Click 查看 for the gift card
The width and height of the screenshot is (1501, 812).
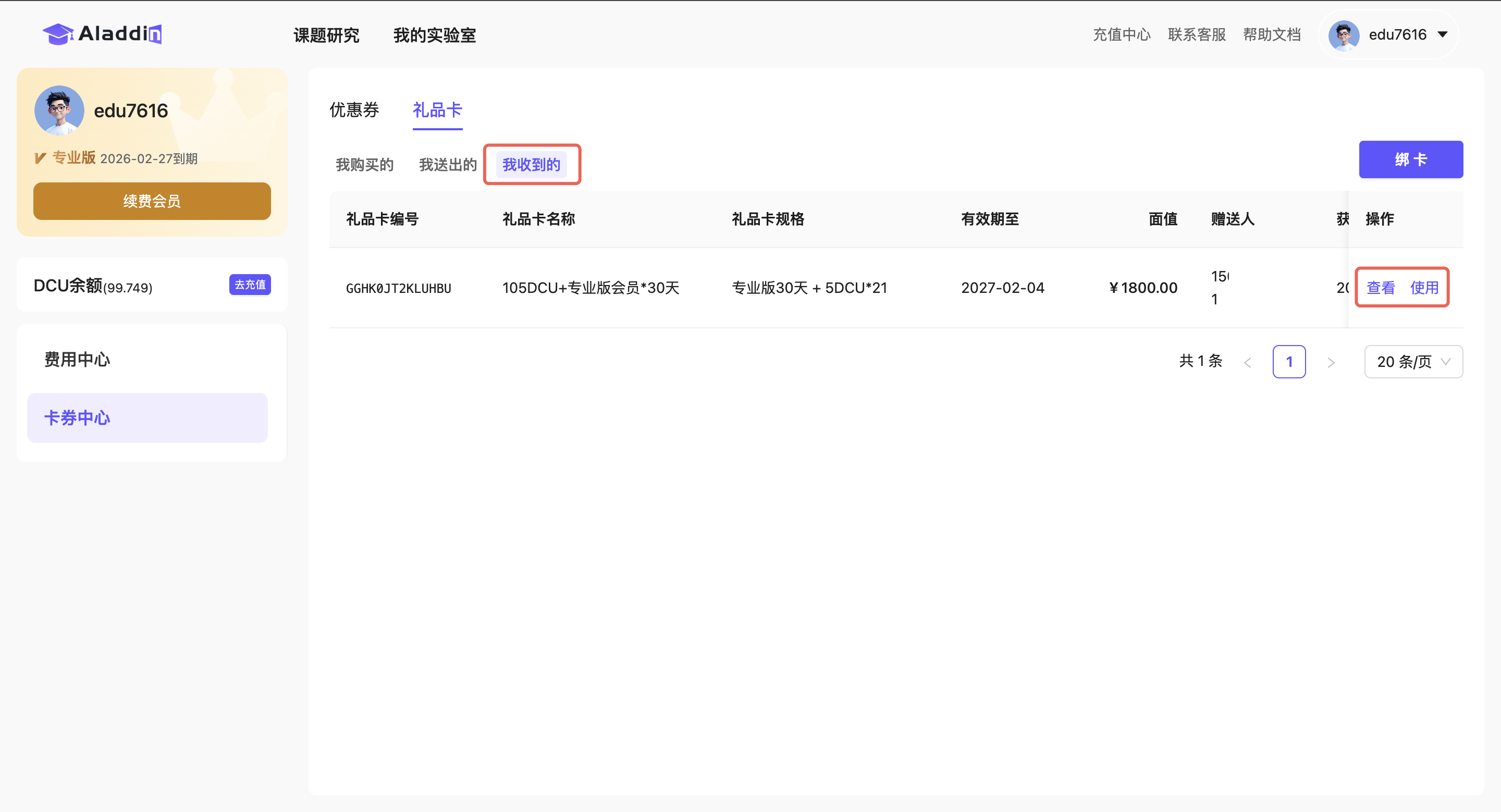click(x=1381, y=287)
